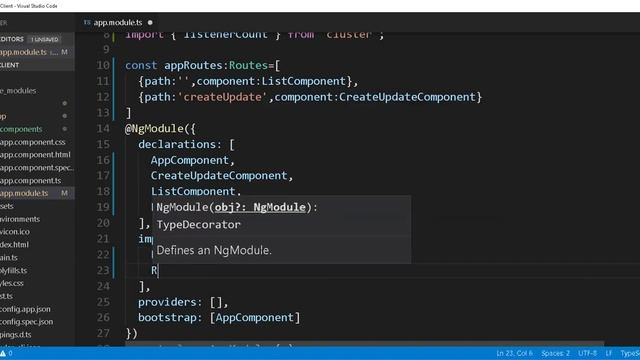The height and width of the screenshot is (360, 640).
Task: Place cursor after R on line 23
Action: click(158, 270)
